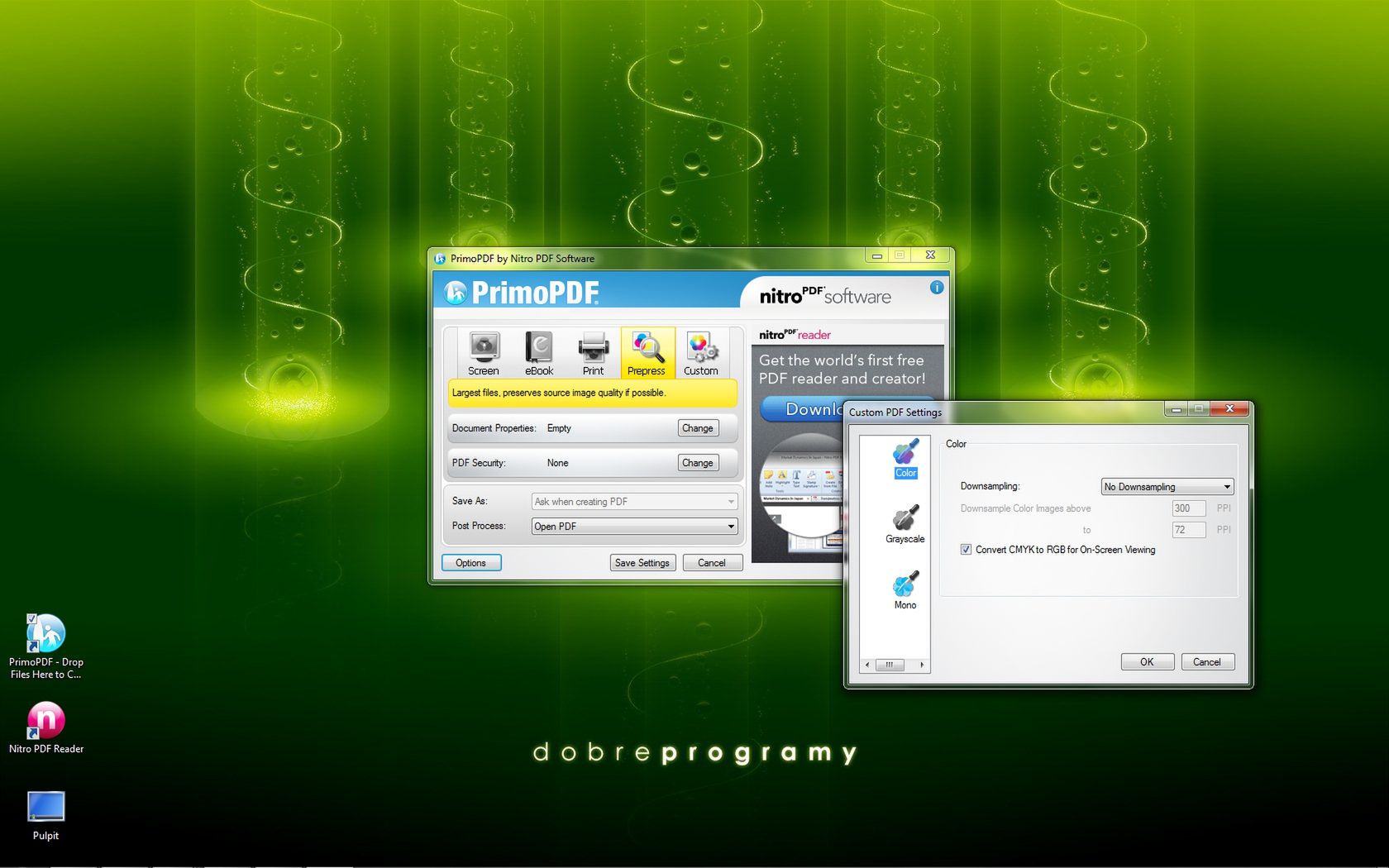Select the Prepress profile icon
Viewport: 1389px width, 868px height.
pyautogui.click(x=647, y=353)
